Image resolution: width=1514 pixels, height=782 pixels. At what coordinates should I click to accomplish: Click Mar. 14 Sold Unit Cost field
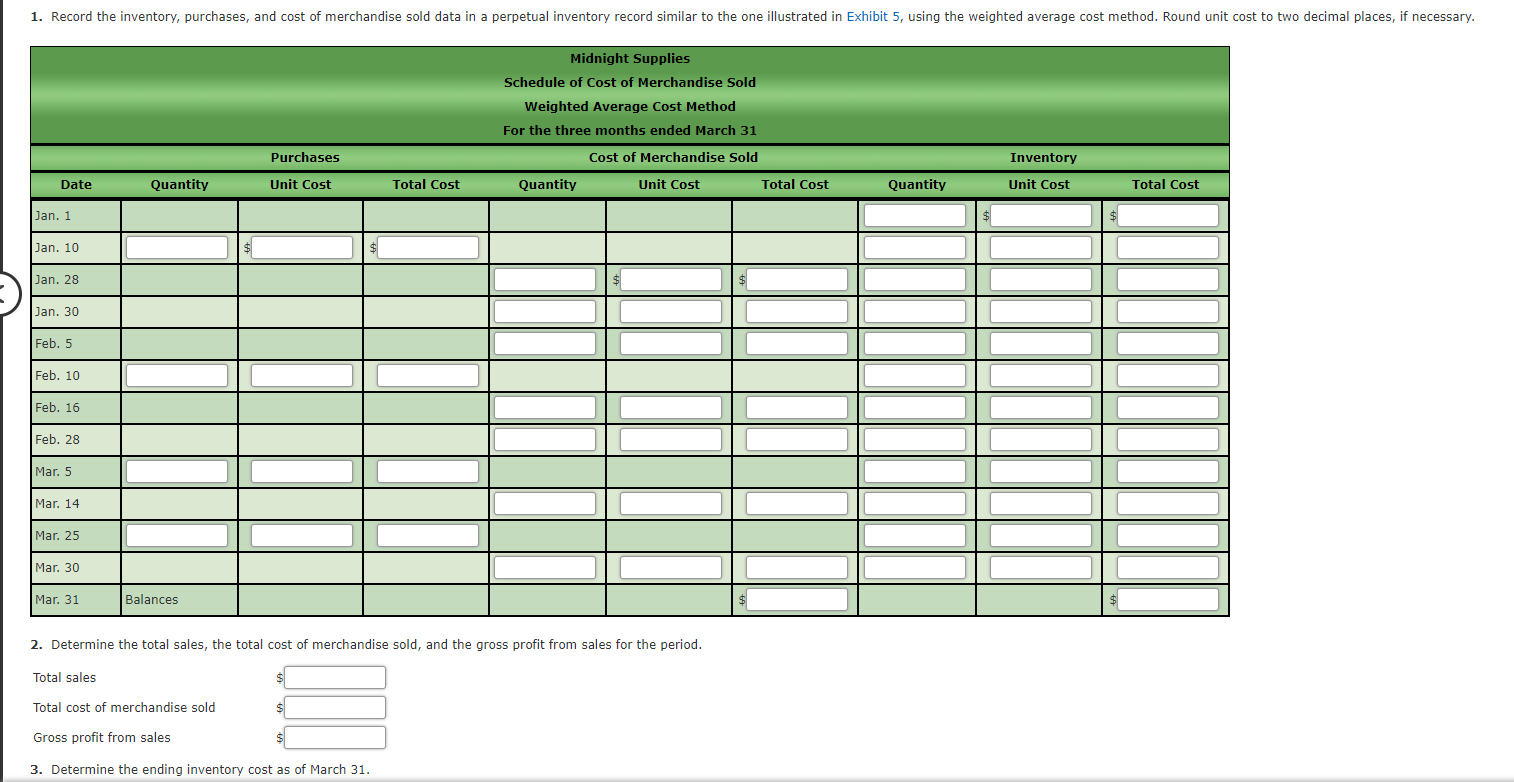(671, 503)
